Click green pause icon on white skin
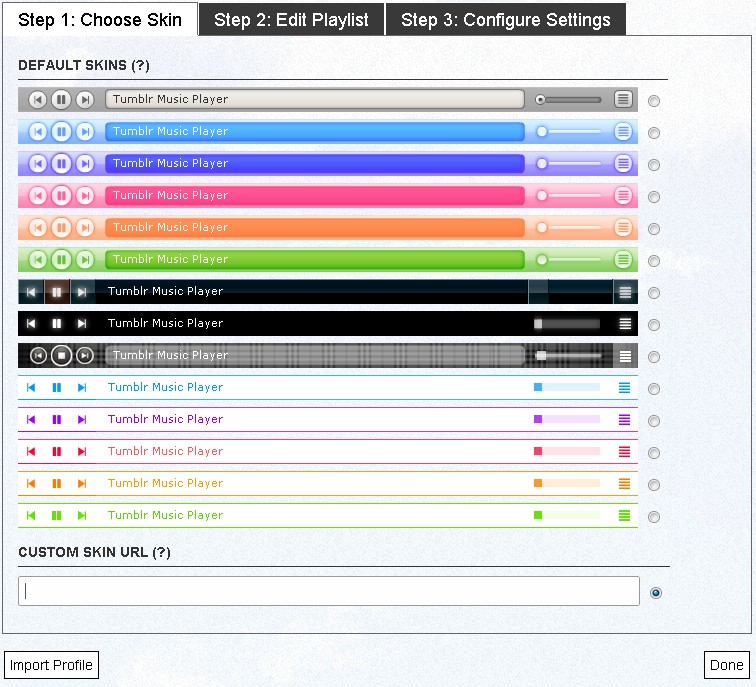 tap(56, 515)
